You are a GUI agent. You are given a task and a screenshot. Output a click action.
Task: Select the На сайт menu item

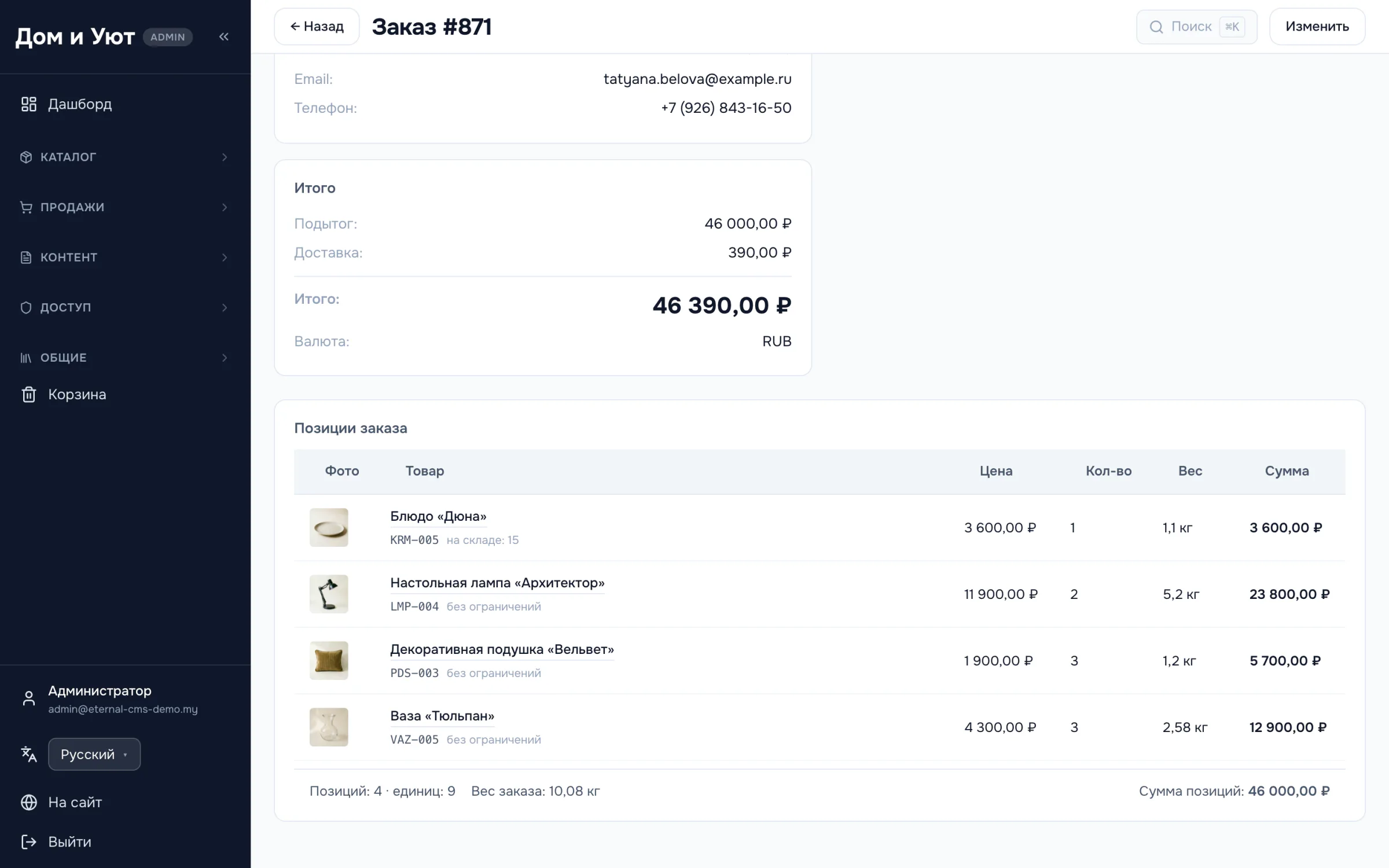click(x=75, y=802)
